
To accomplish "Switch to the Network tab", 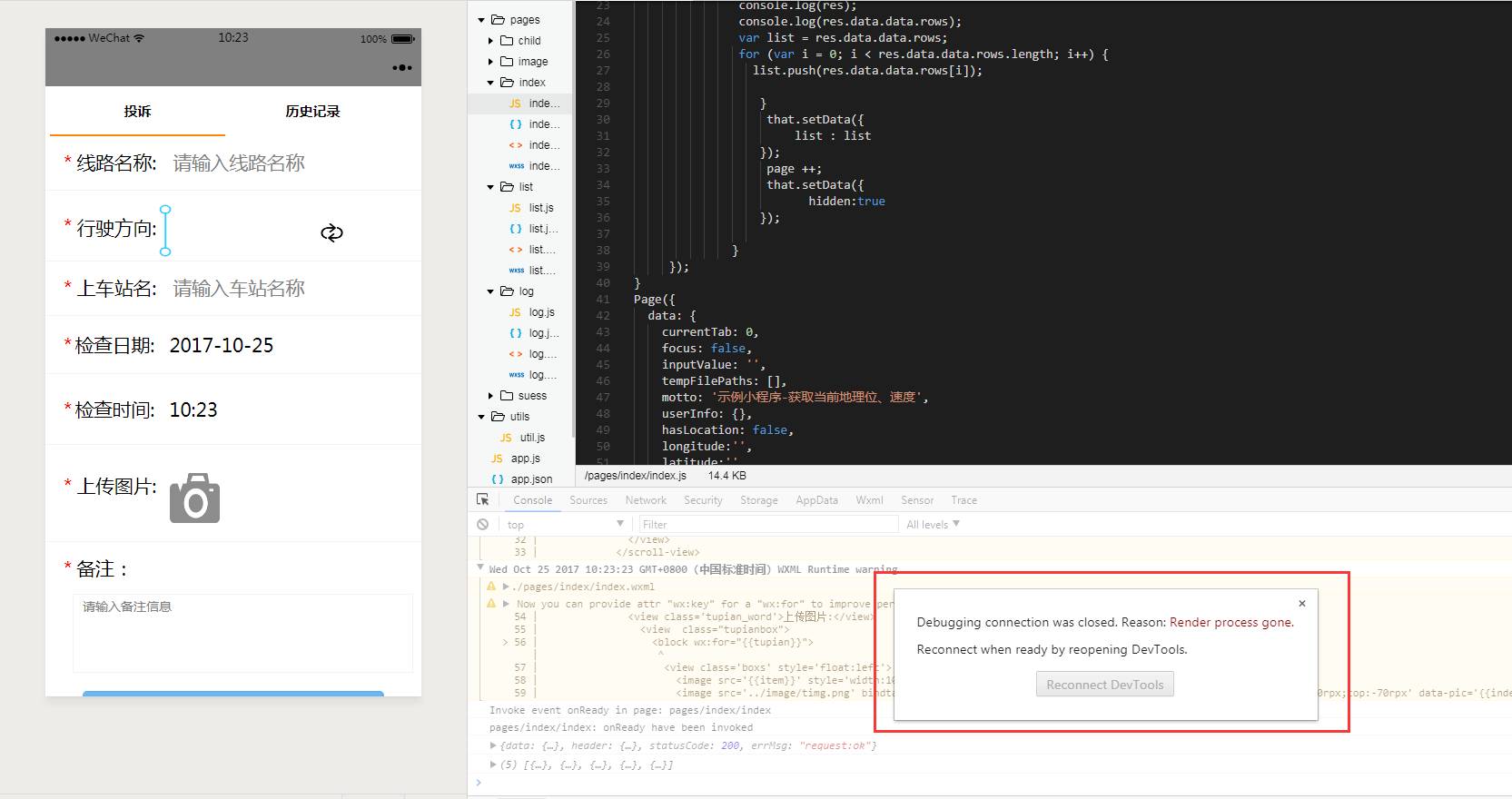I will pyautogui.click(x=646, y=500).
